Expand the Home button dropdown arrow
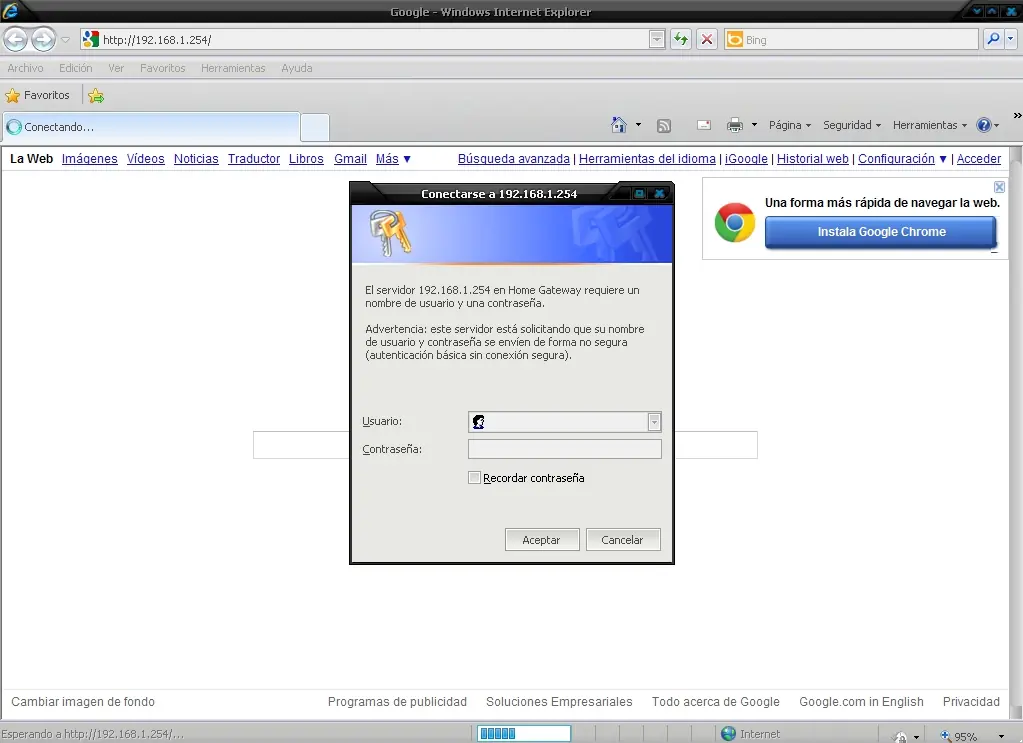The height and width of the screenshot is (743, 1023). pos(638,125)
